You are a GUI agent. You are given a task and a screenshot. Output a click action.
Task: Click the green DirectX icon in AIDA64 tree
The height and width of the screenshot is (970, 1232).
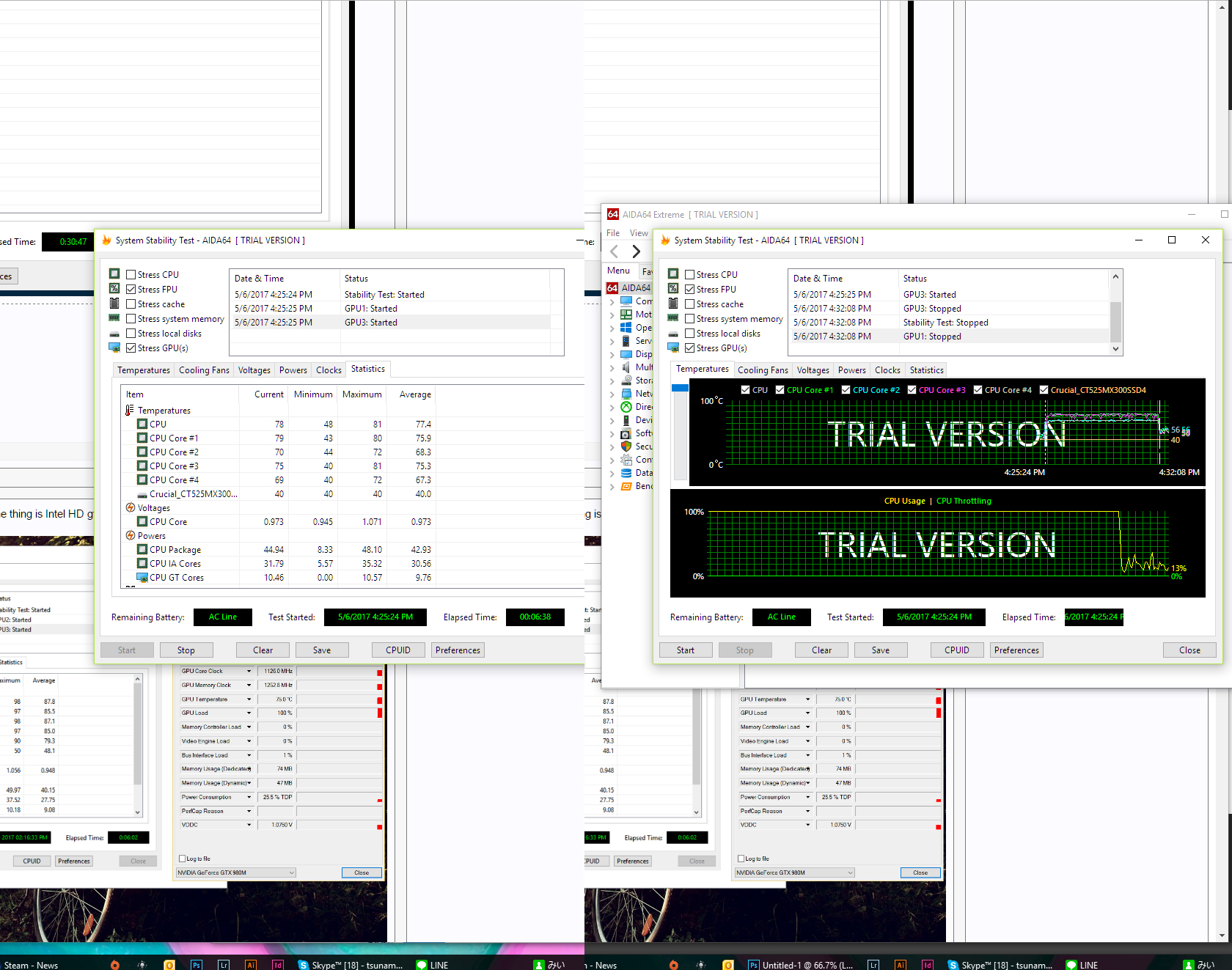[626, 407]
